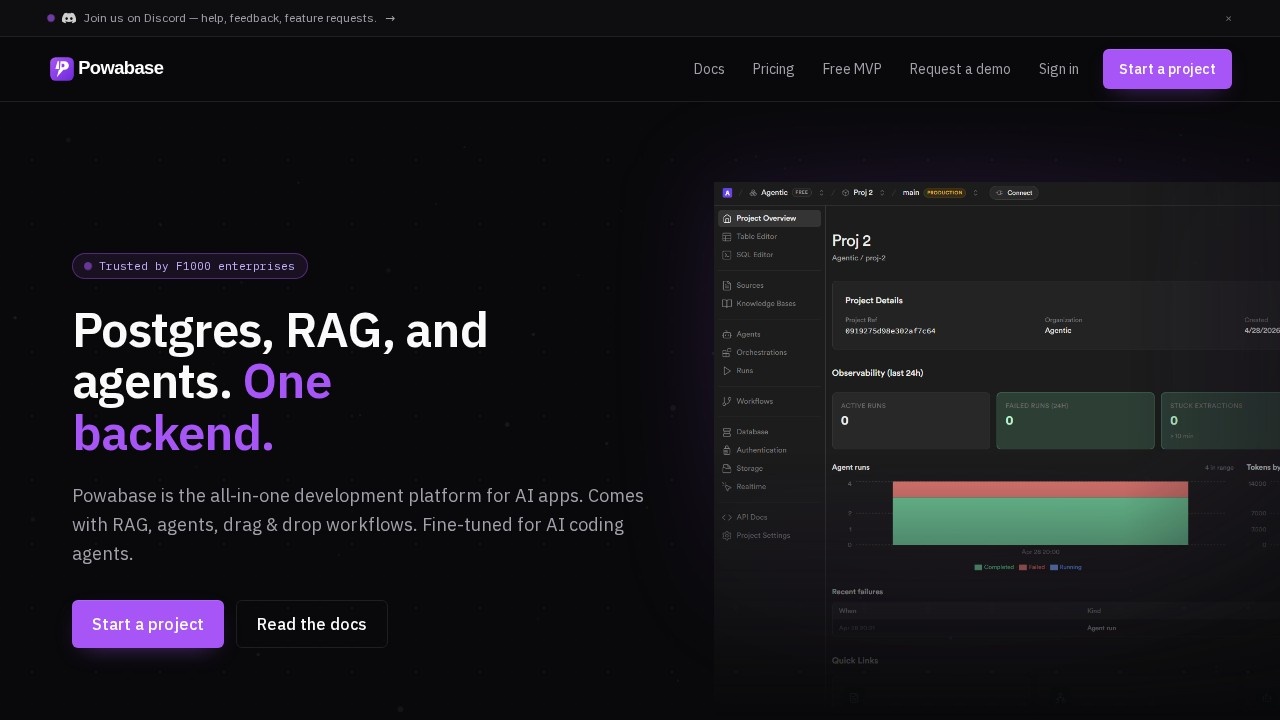This screenshot has height=720, width=1280.
Task: Expand the main branch switcher
Action: [976, 193]
